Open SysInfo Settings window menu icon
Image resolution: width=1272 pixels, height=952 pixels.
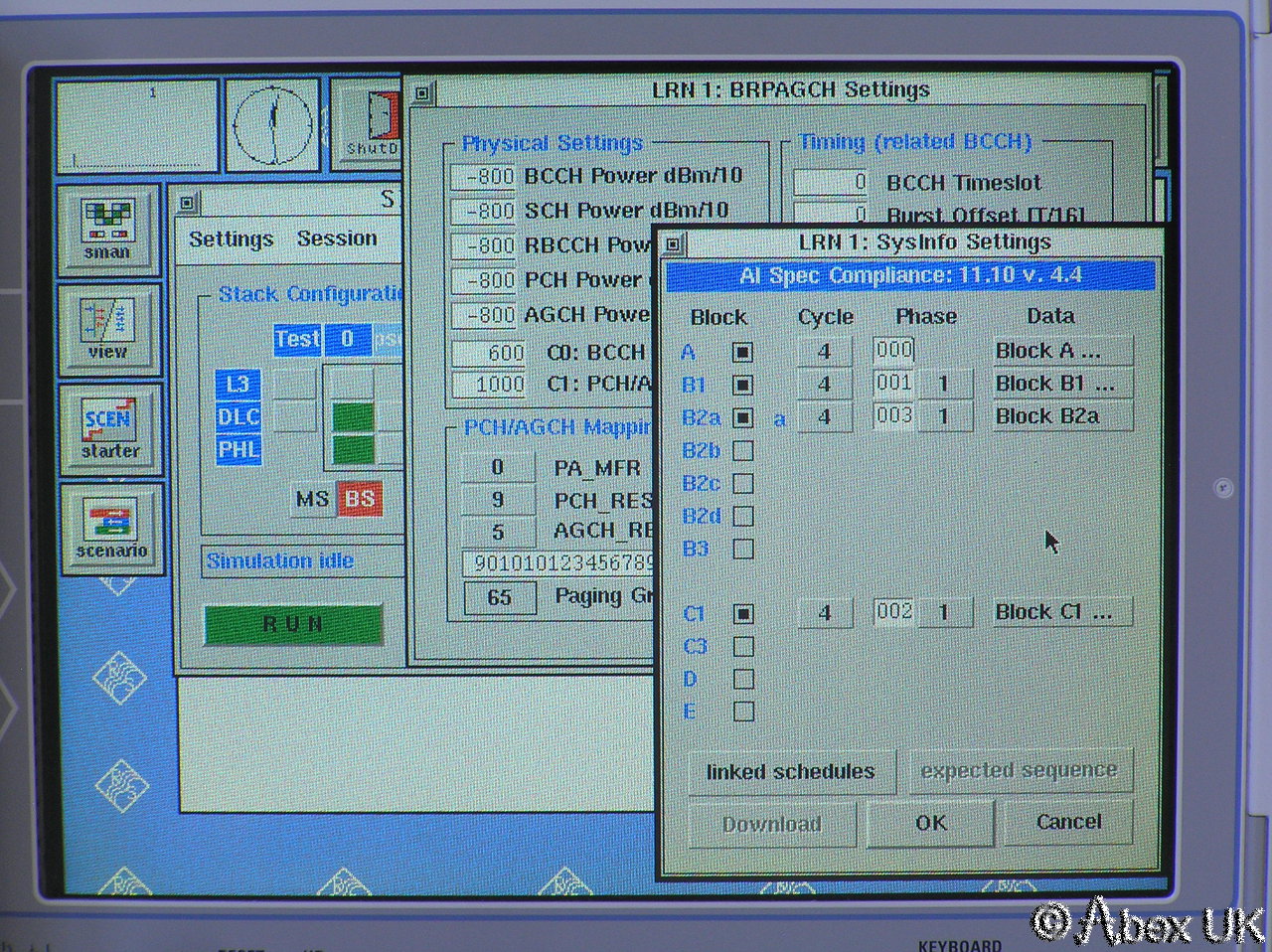(674, 243)
